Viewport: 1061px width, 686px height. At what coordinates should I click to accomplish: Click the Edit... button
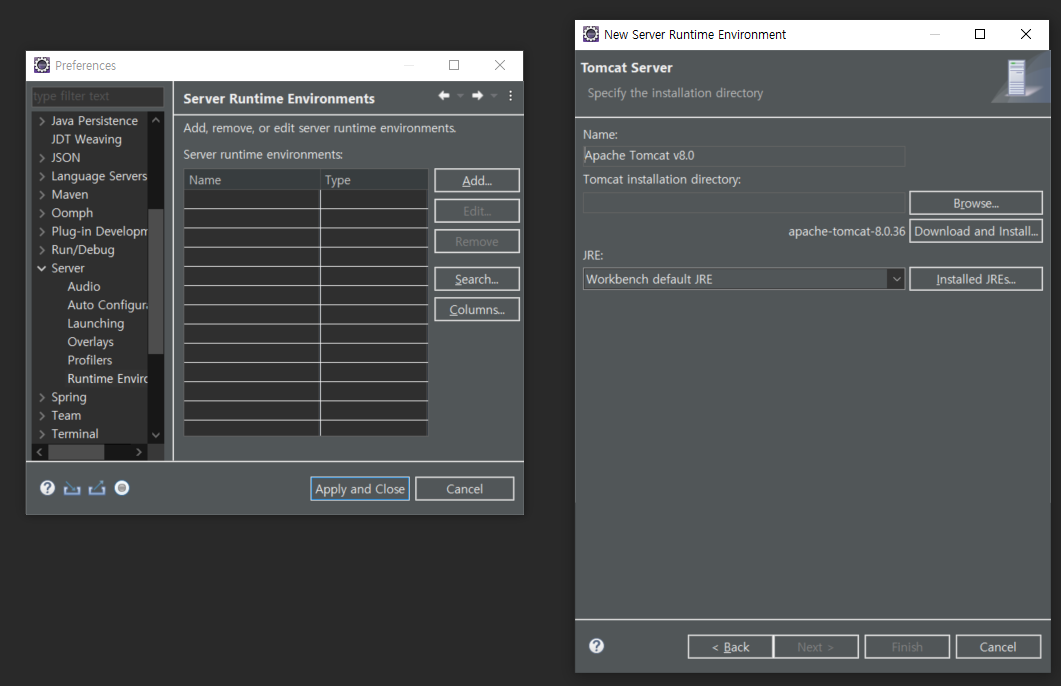(477, 211)
